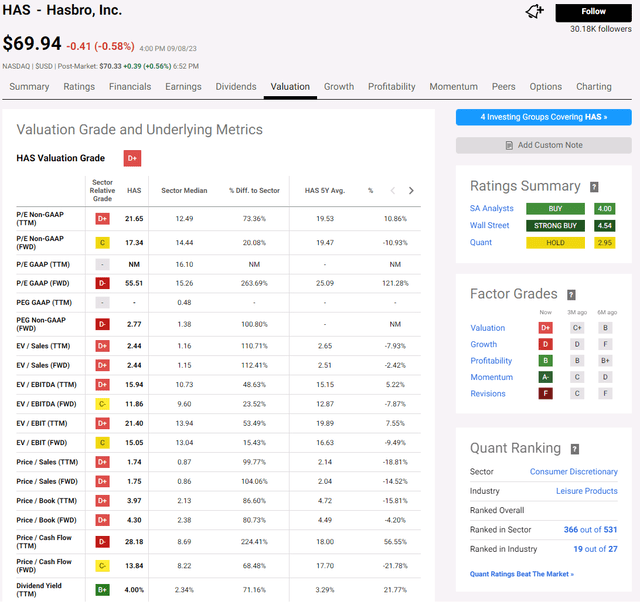This screenshot has height=611, width=640.
Task: Click the HAS Valuation Grade D+ badge
Action: (132, 158)
